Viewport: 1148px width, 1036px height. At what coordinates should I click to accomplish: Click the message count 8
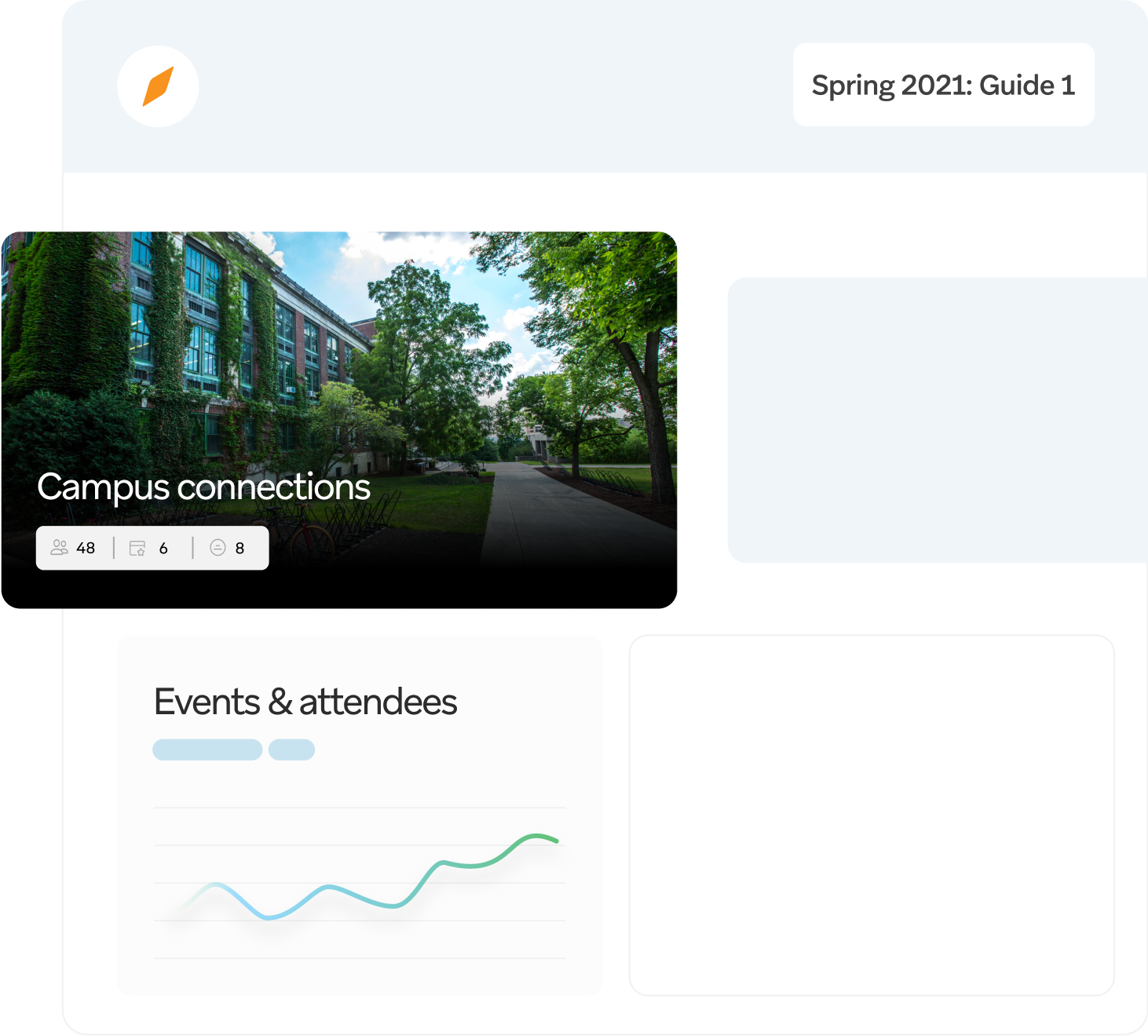[x=239, y=548]
